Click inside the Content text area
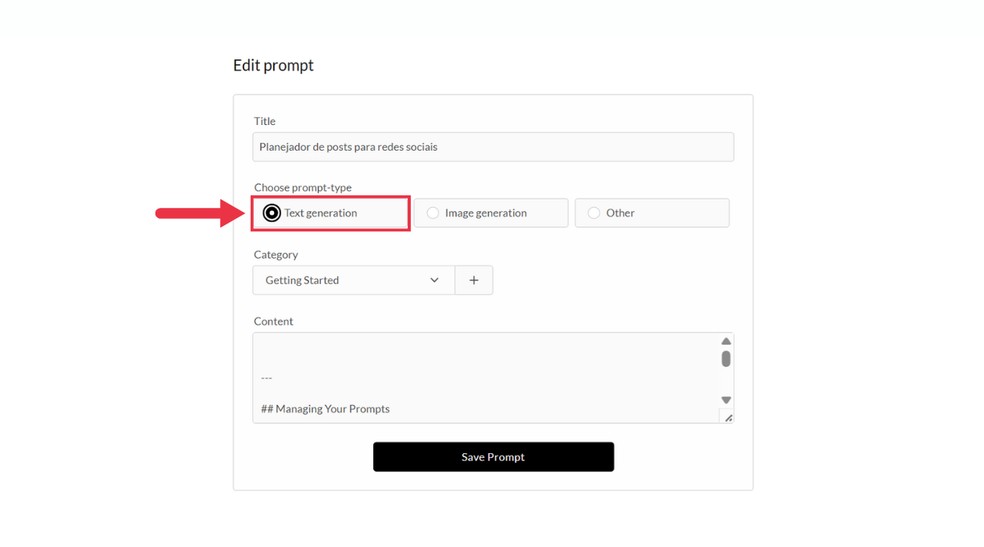Viewport: 984px width, 547px height. click(x=485, y=355)
